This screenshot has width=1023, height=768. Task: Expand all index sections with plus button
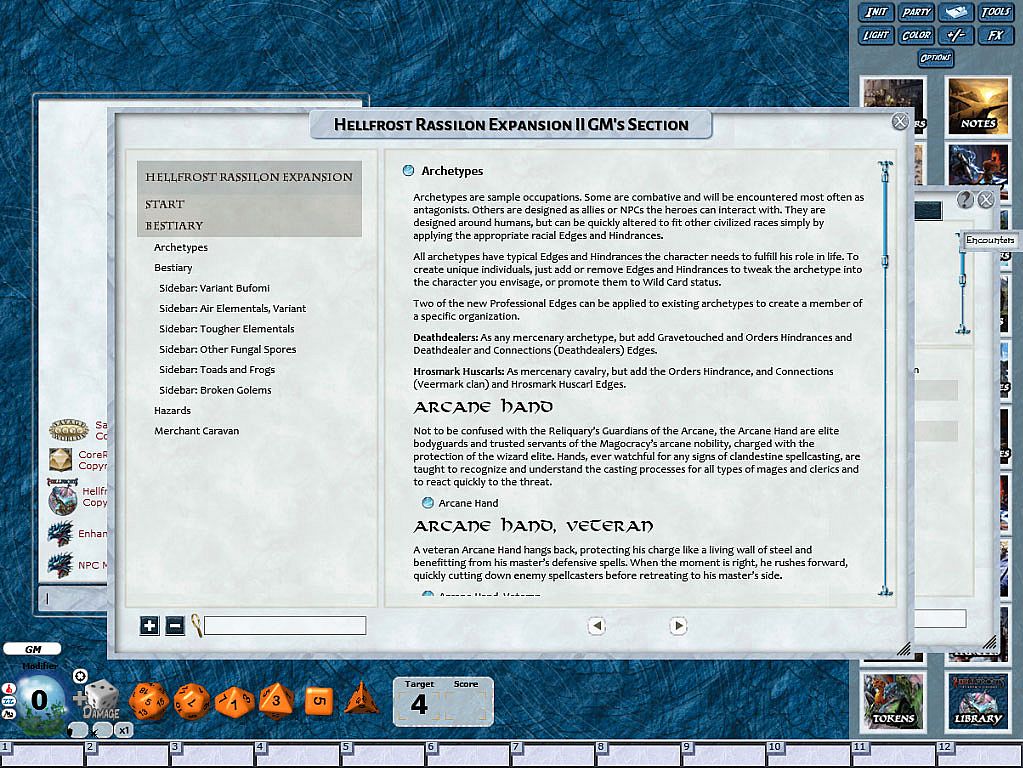pyautogui.click(x=149, y=626)
